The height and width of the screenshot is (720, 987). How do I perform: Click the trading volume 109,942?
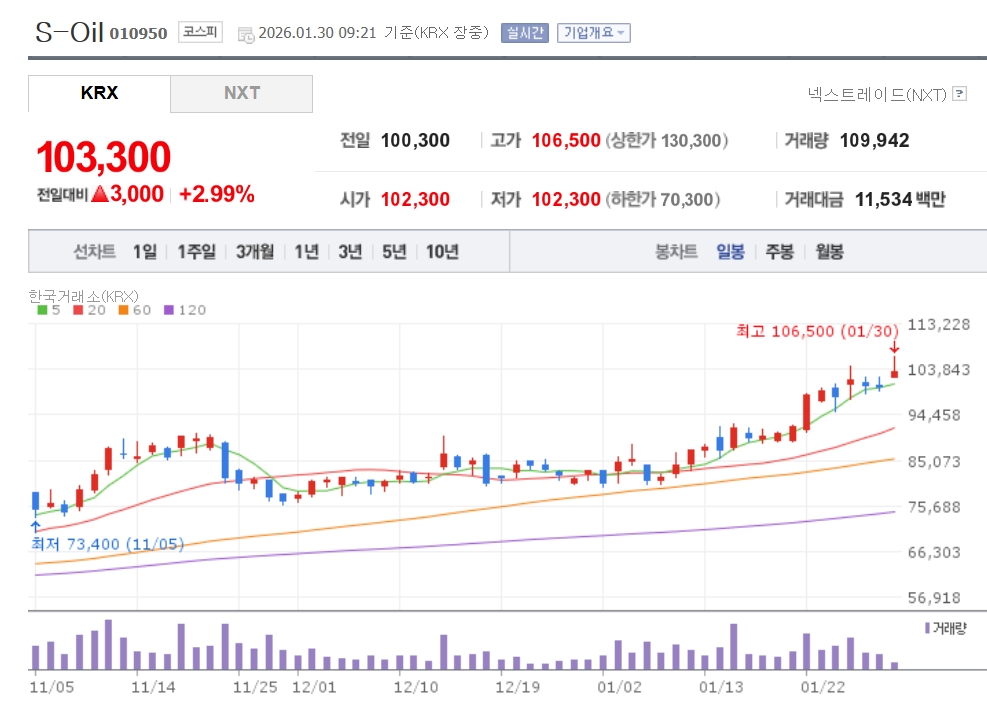click(x=874, y=140)
